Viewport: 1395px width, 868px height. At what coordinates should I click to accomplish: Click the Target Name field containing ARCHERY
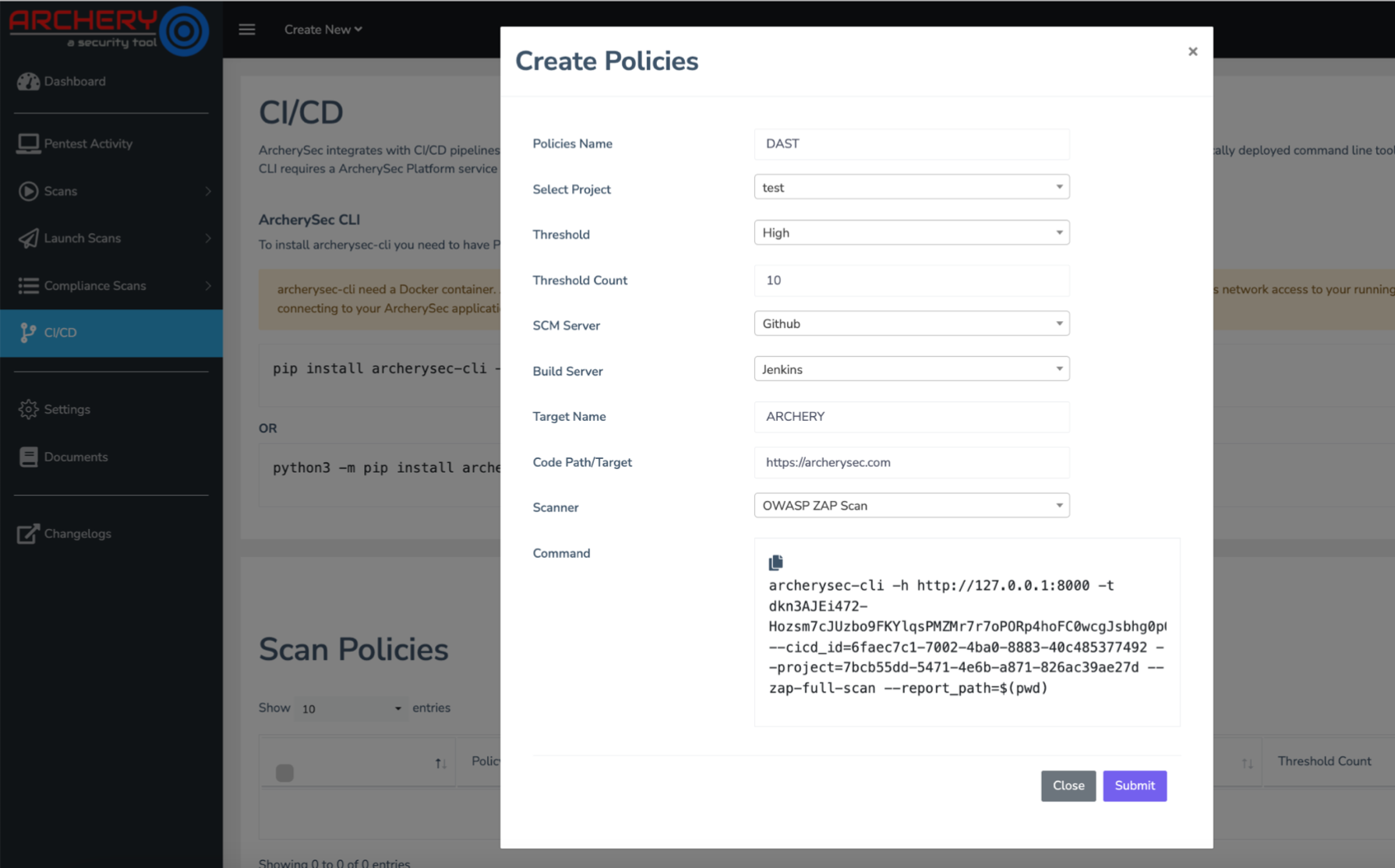tap(911, 417)
